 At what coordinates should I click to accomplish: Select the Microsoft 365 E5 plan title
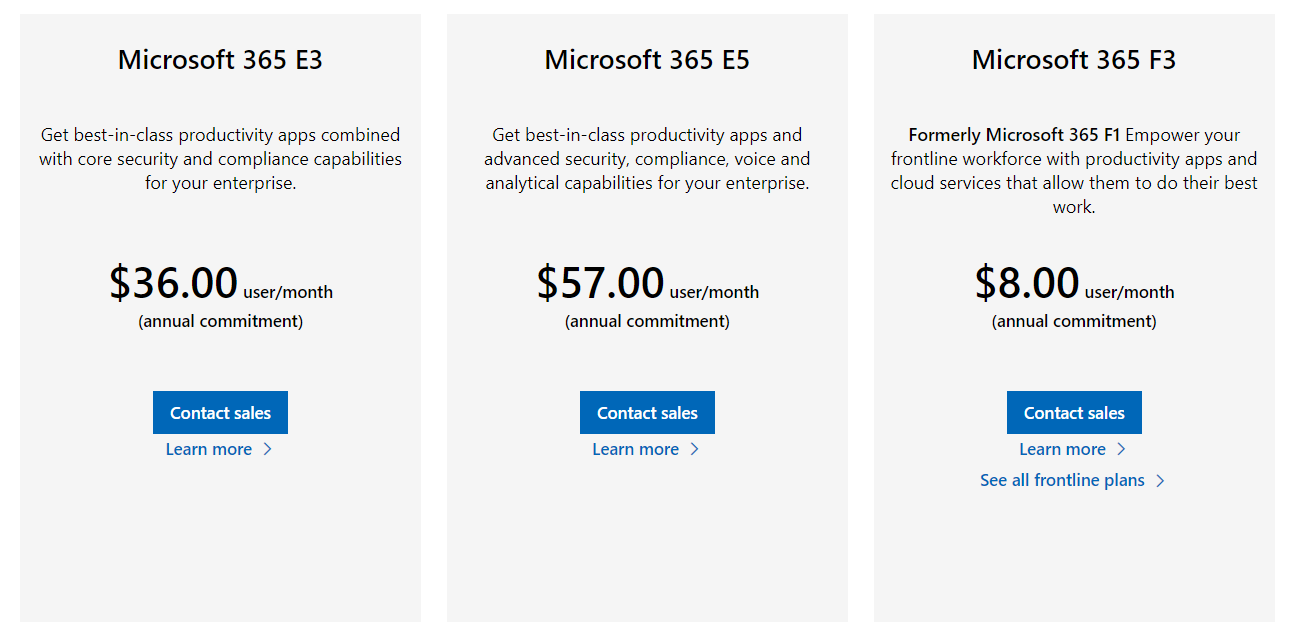click(x=647, y=60)
